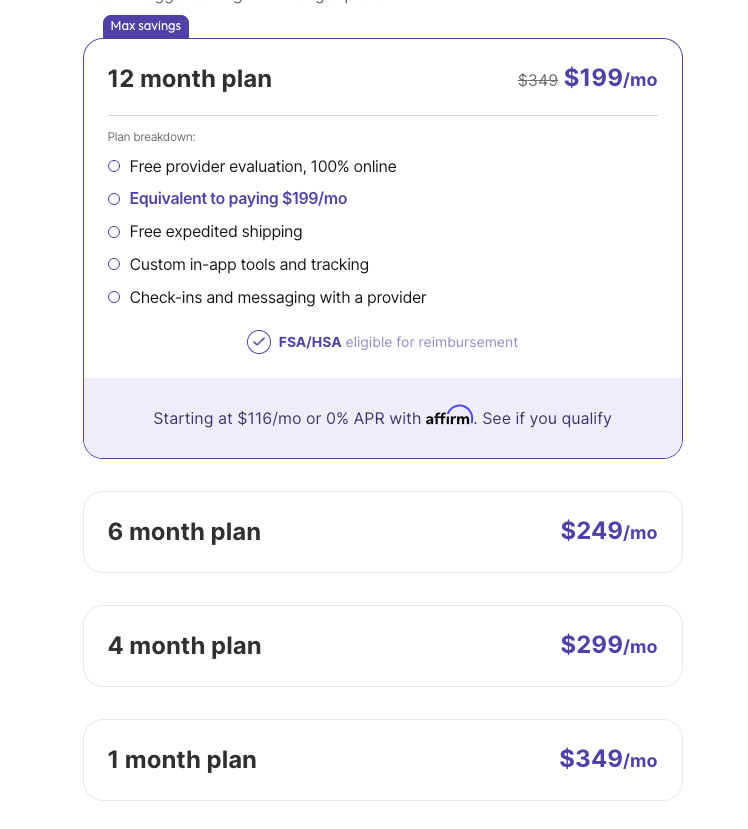Select the 1 month plan option
This screenshot has height=829, width=748.
tap(182, 760)
